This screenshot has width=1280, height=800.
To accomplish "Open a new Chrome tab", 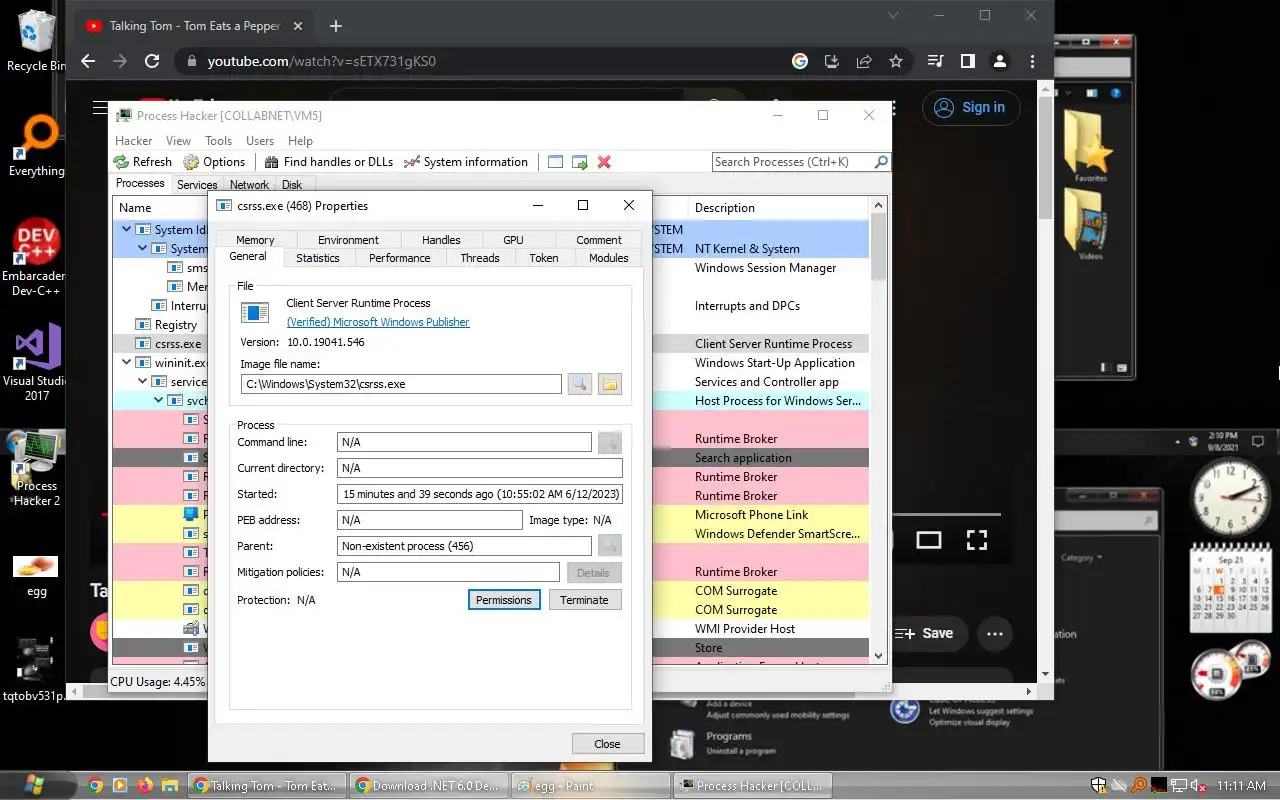I will [336, 26].
